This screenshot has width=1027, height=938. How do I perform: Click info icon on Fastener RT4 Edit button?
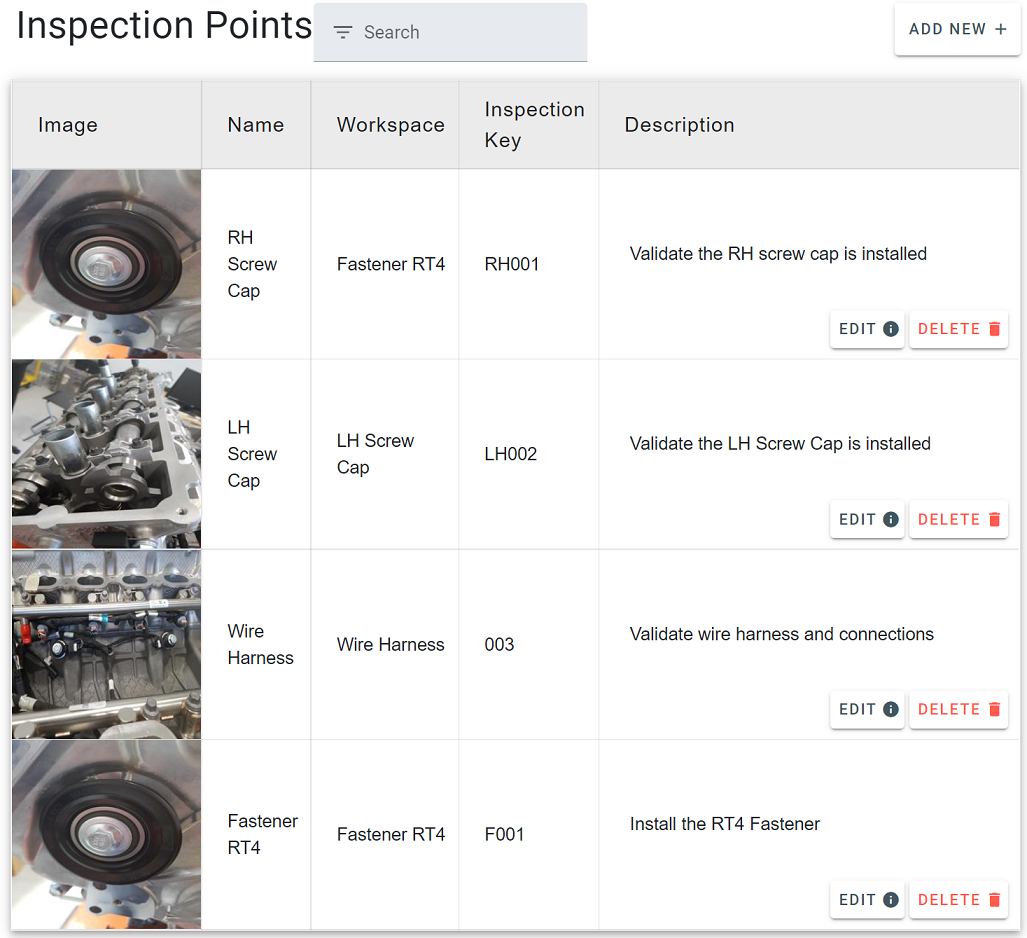(x=891, y=899)
